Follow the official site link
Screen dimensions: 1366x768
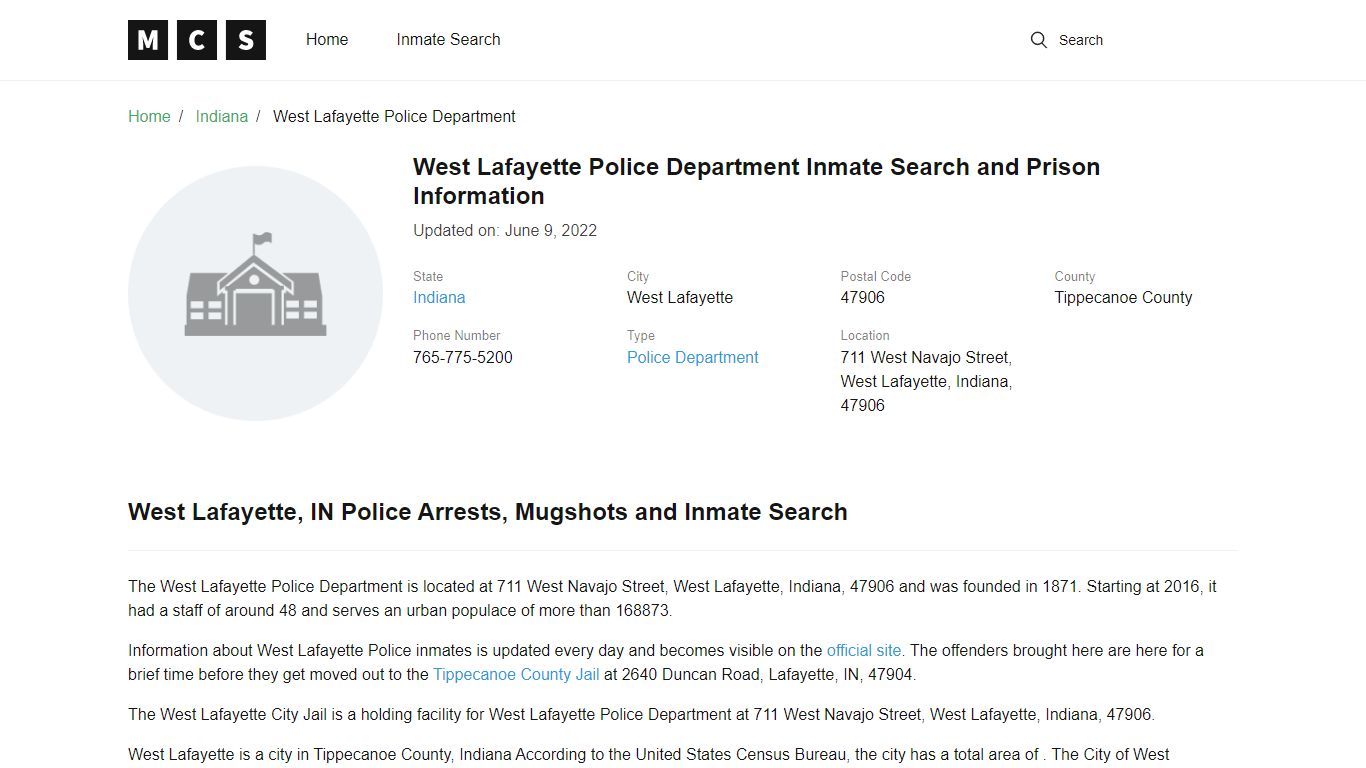pyautogui.click(x=864, y=650)
